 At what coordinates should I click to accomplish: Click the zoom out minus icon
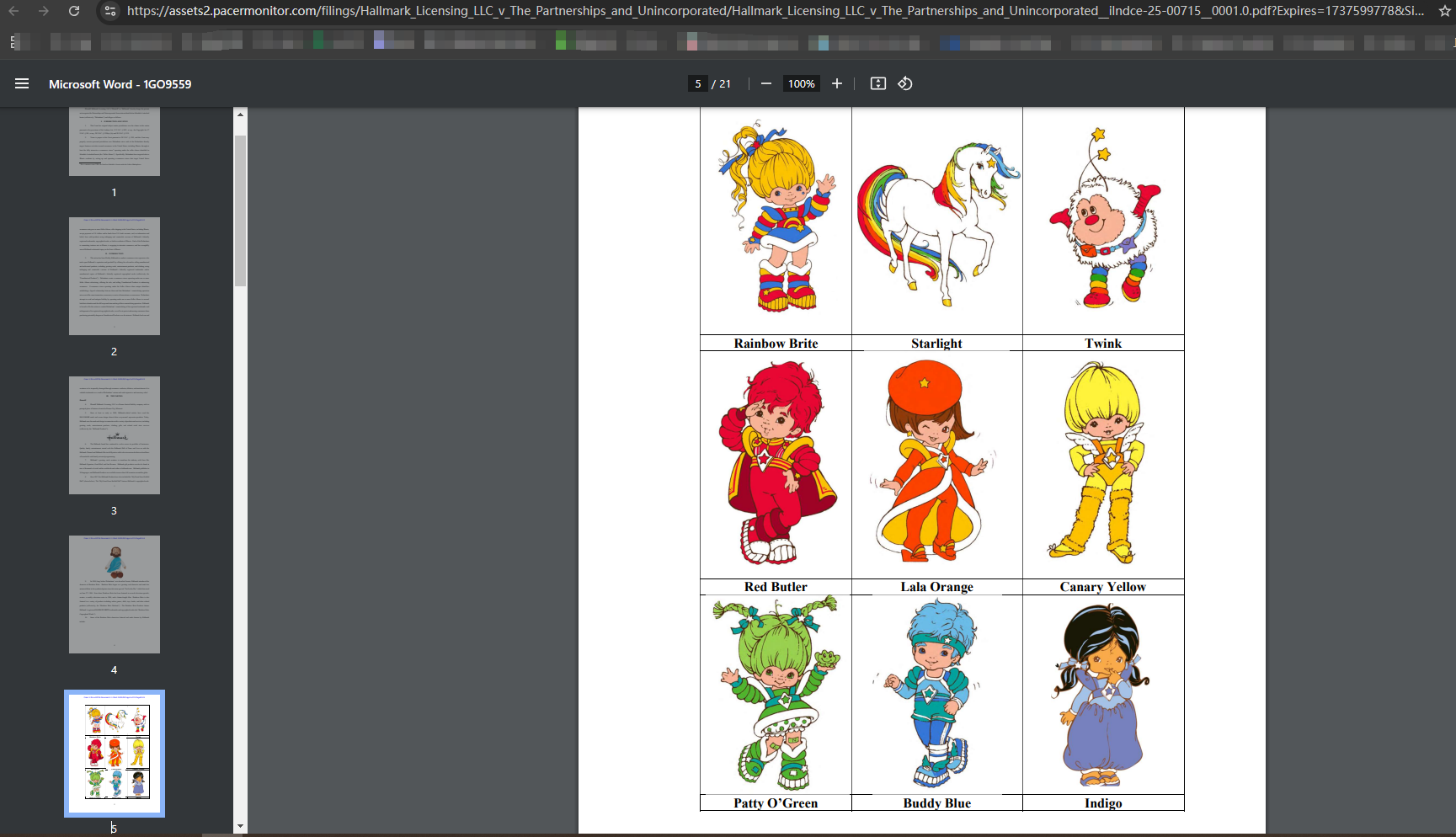pos(765,83)
